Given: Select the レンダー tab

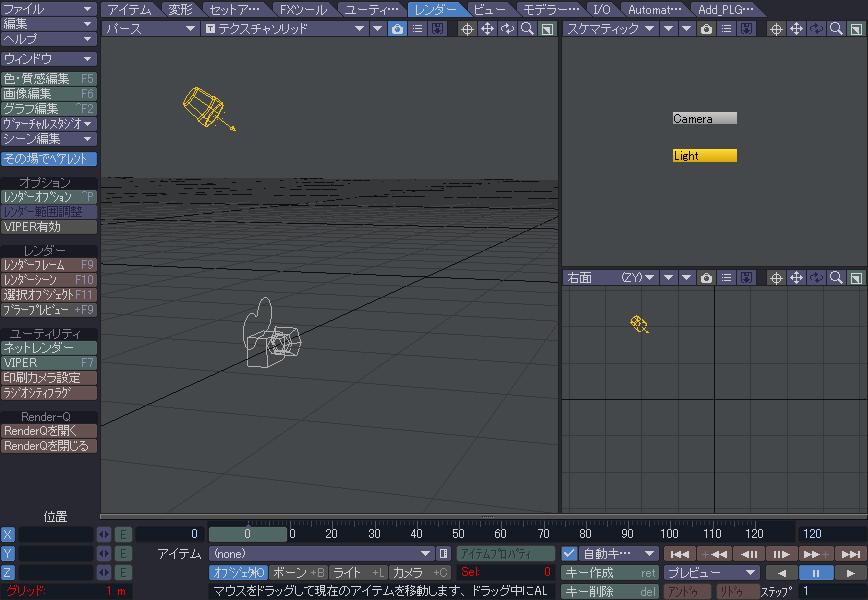Looking at the screenshot, I should [436, 9].
